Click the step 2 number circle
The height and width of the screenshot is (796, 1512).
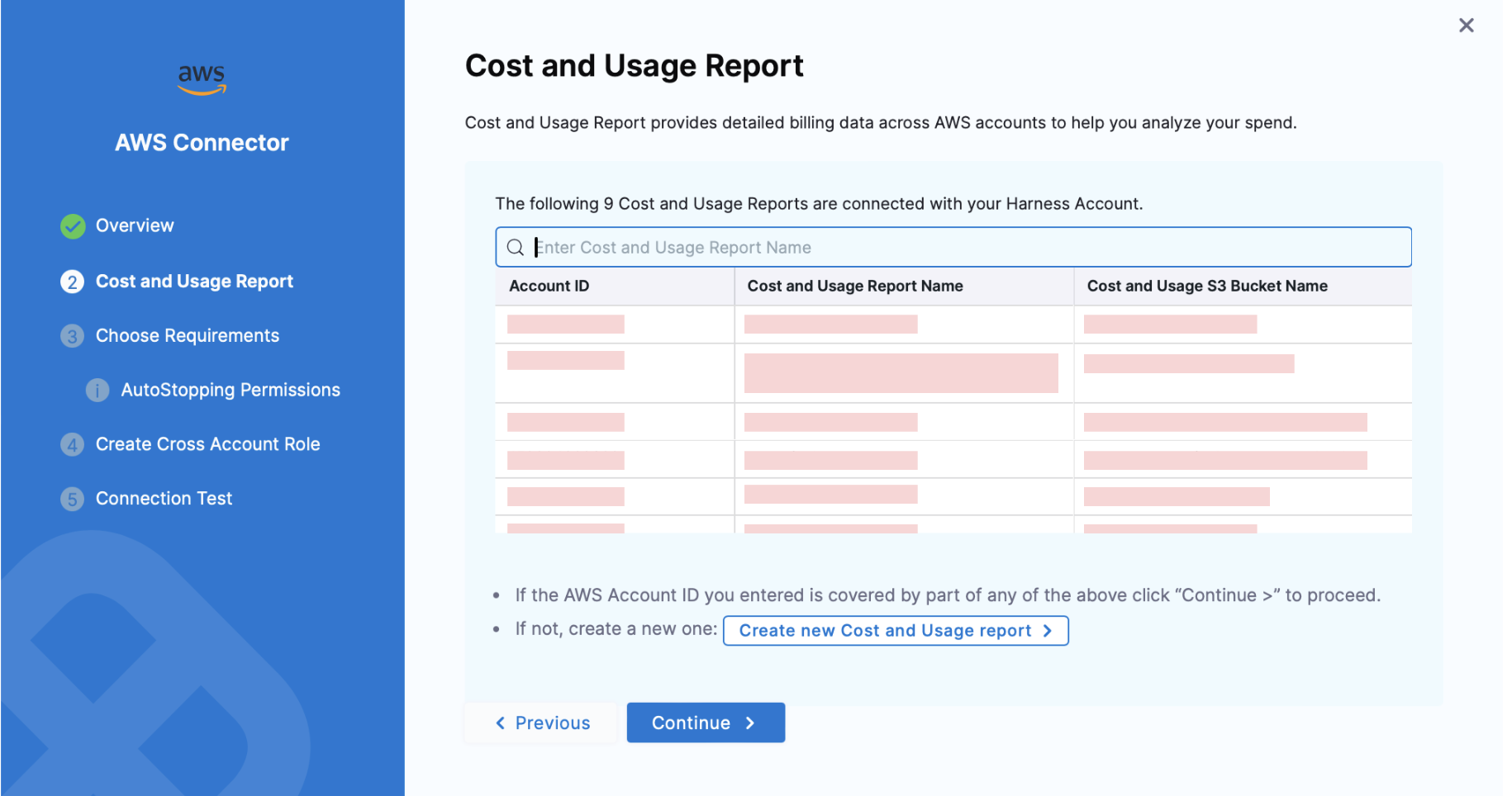pyautogui.click(x=73, y=282)
